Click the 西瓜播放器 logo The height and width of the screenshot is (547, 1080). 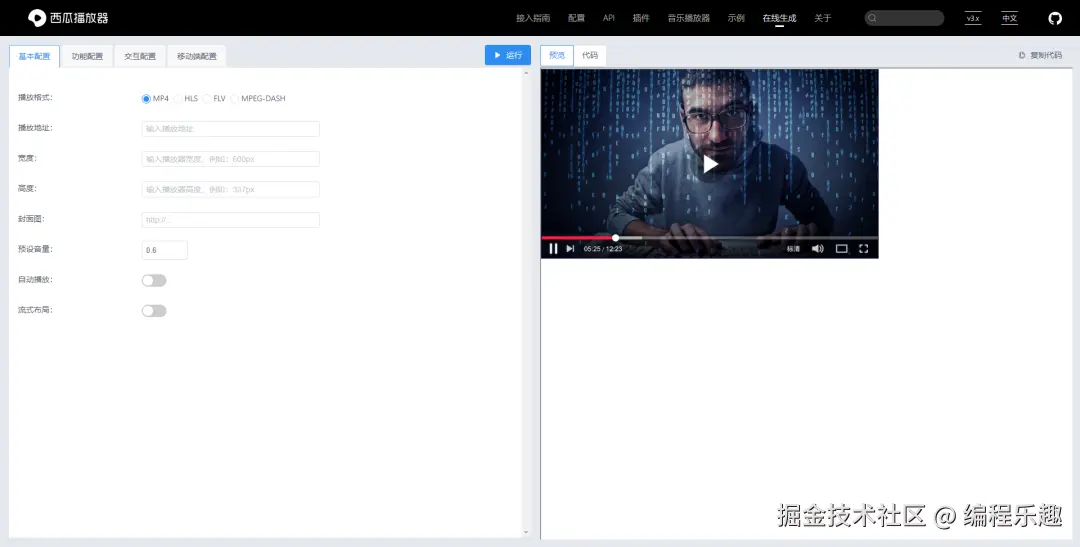pos(68,18)
